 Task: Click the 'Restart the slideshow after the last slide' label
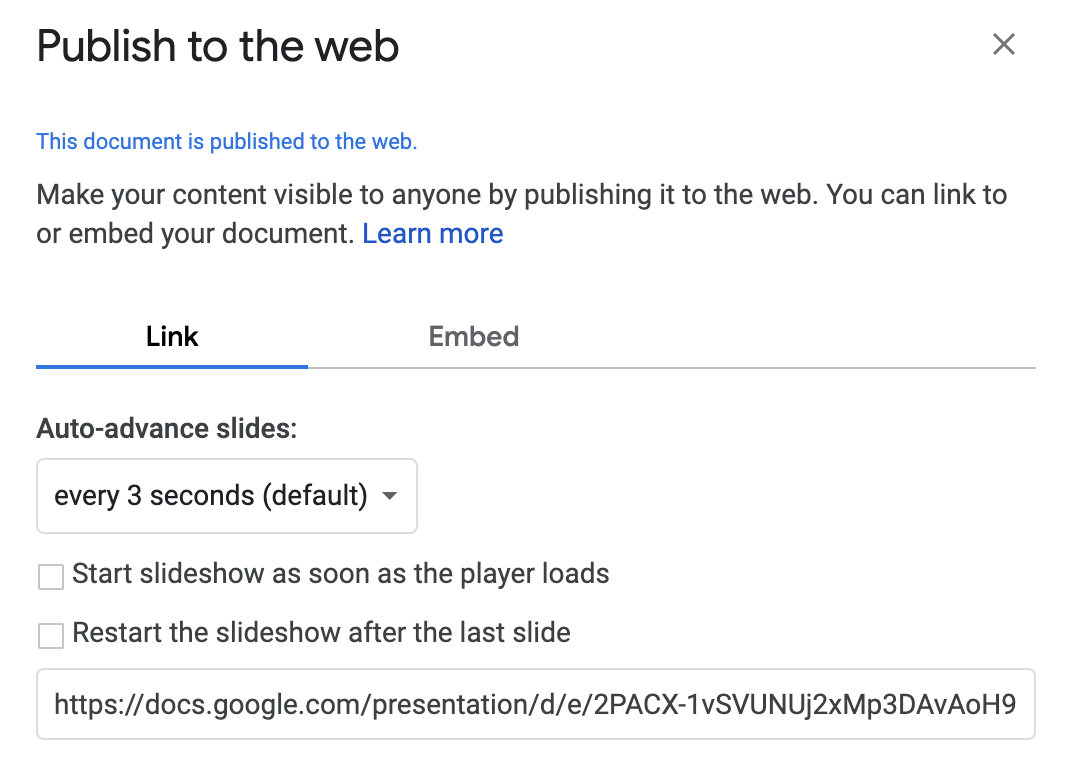(x=321, y=633)
